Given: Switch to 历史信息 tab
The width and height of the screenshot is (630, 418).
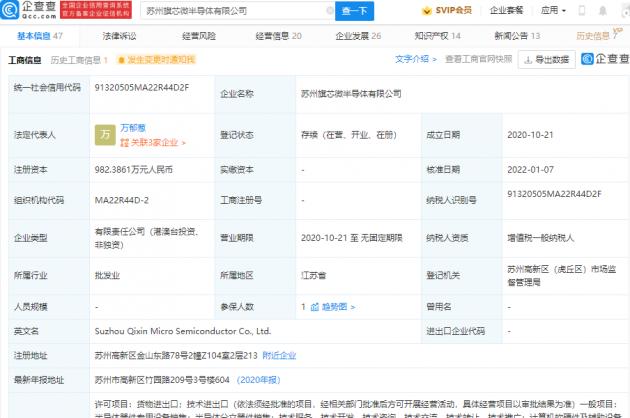Looking at the screenshot, I should pos(596,36).
